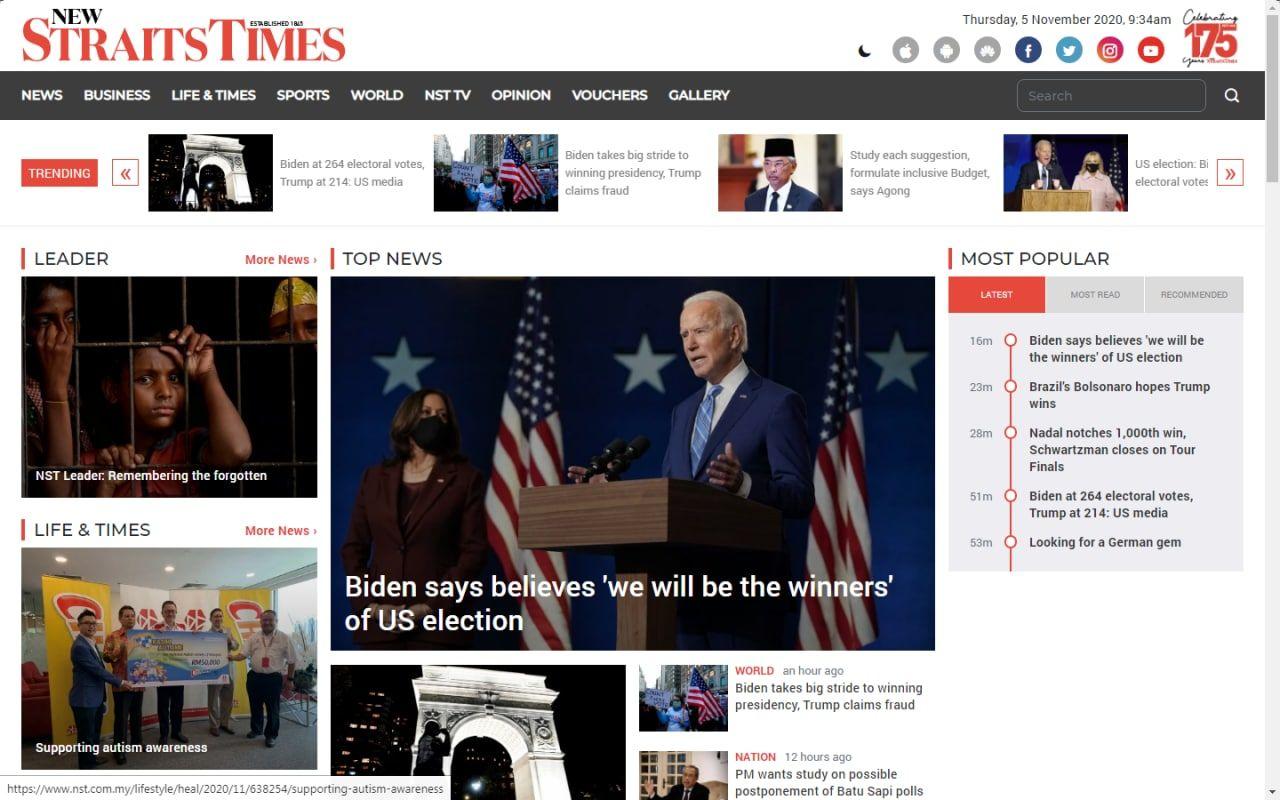The height and width of the screenshot is (800, 1280).
Task: Open the Supporting autism awareness thumbnail
Action: (169, 658)
